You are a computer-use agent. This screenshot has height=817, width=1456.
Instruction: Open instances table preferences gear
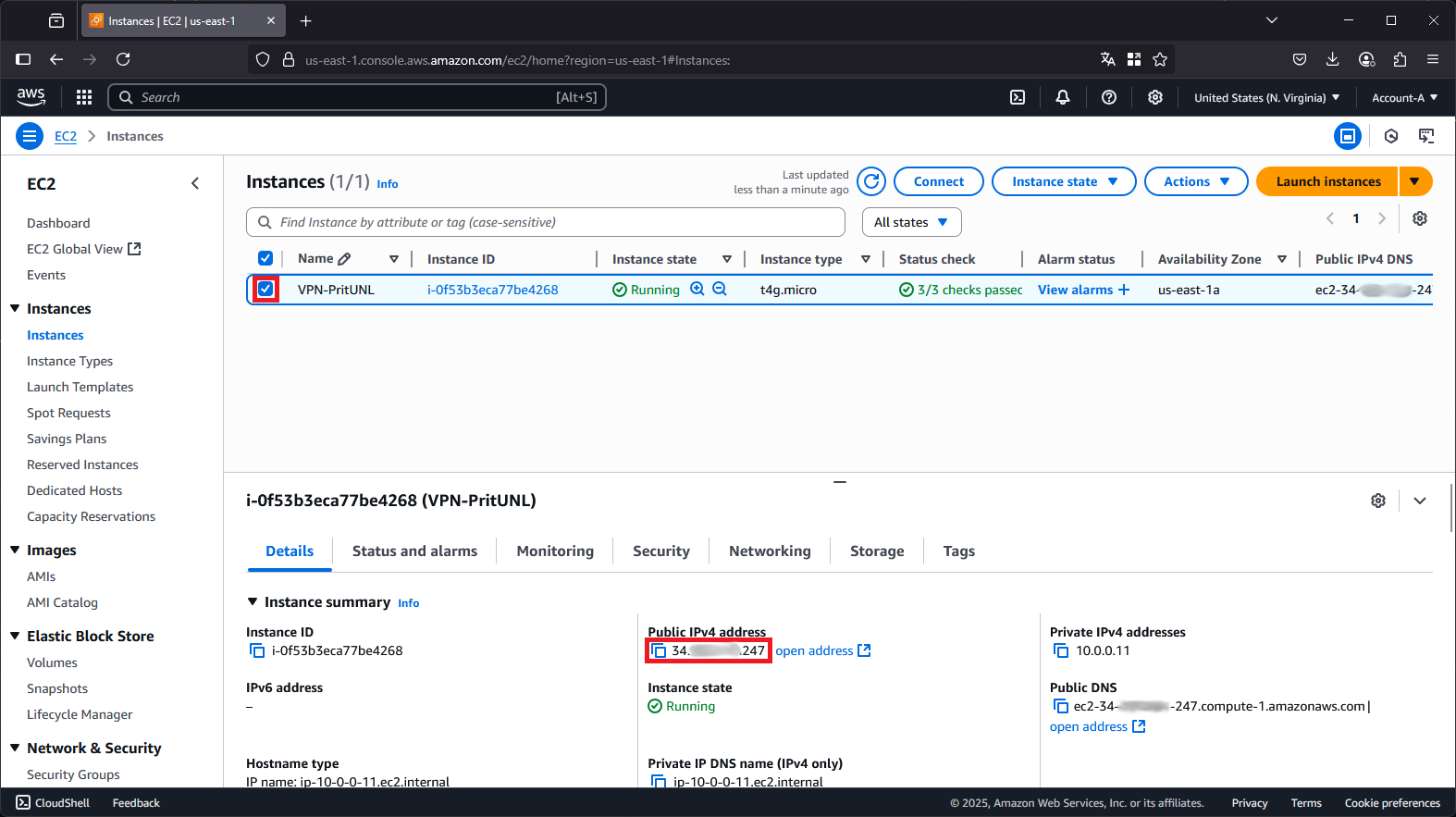(1420, 218)
